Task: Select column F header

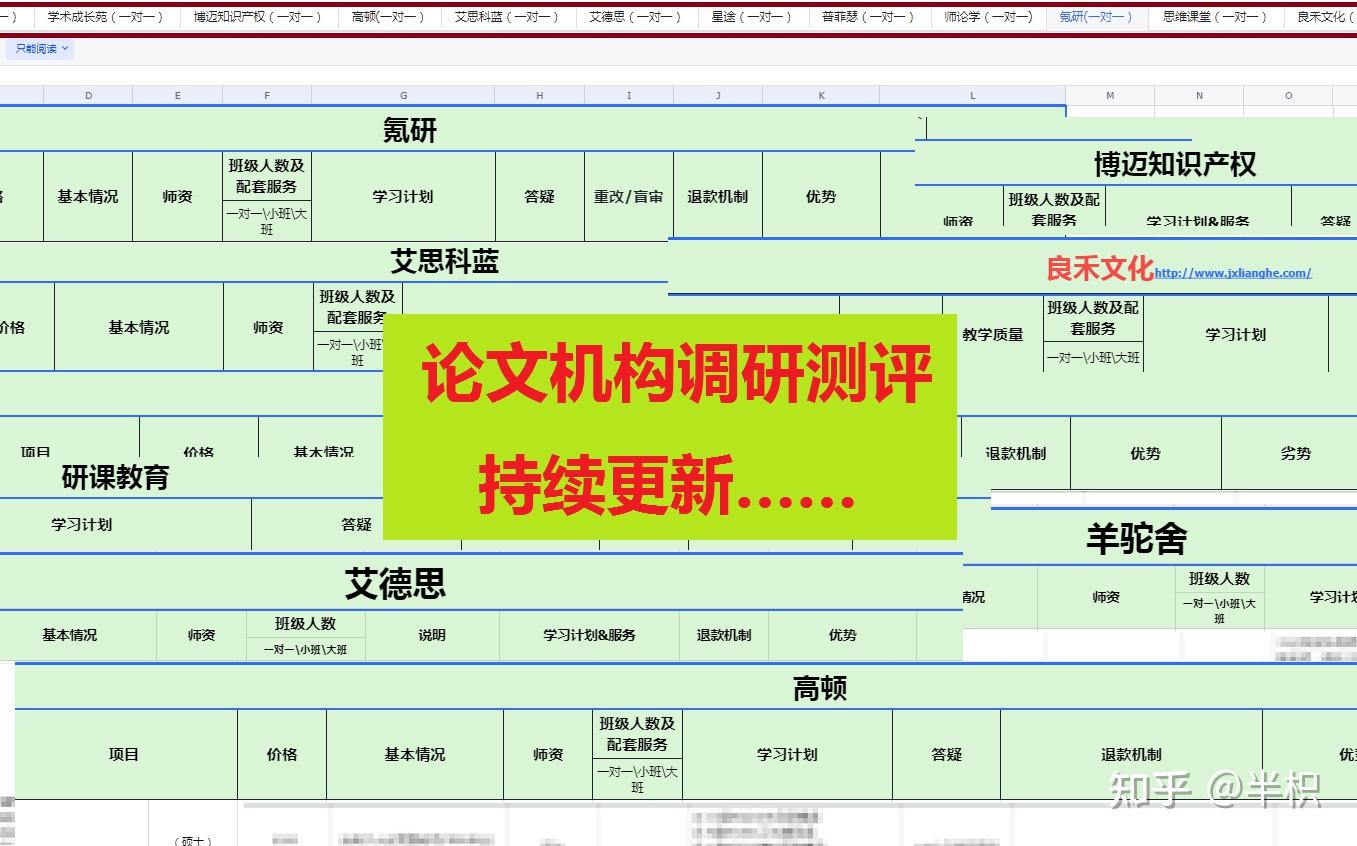Action: click(267, 95)
